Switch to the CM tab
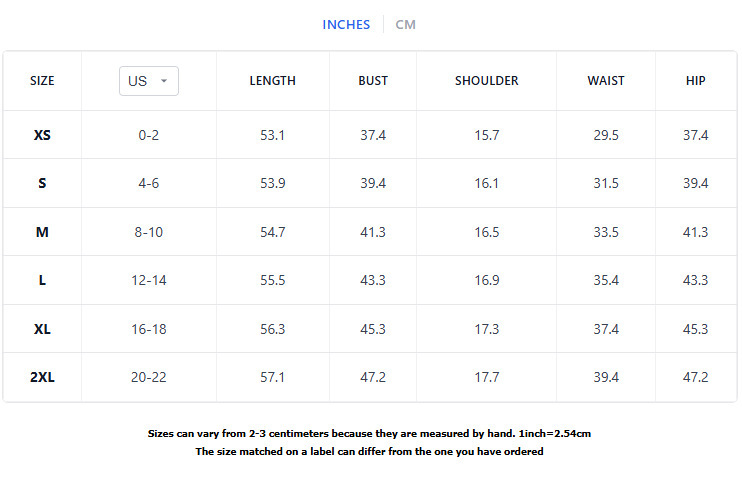 coord(405,25)
